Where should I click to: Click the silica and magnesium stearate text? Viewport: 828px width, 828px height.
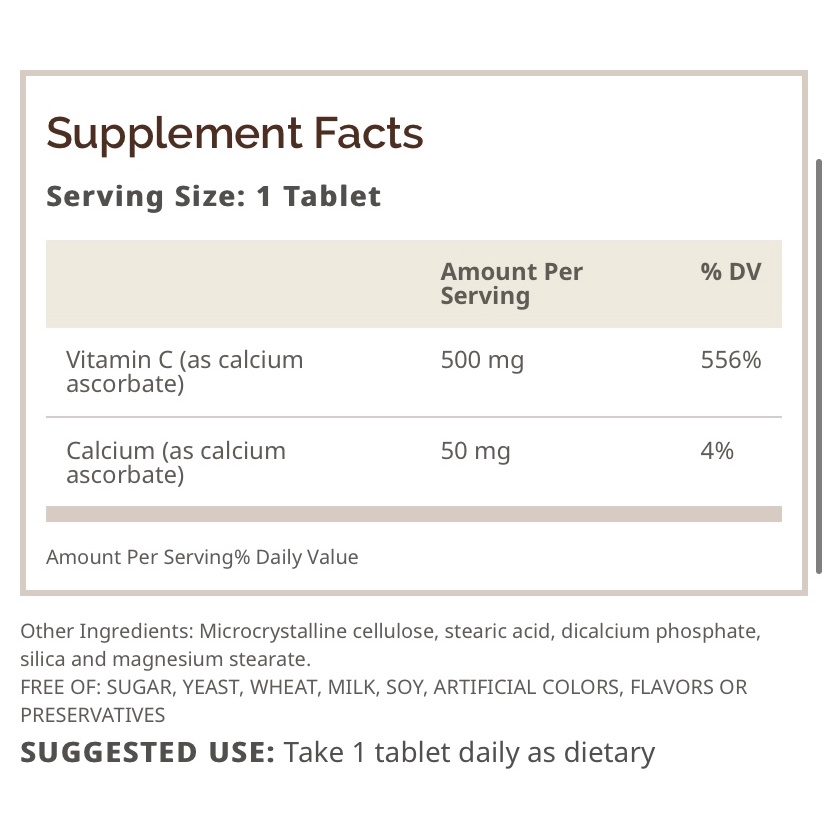pyautogui.click(x=165, y=660)
